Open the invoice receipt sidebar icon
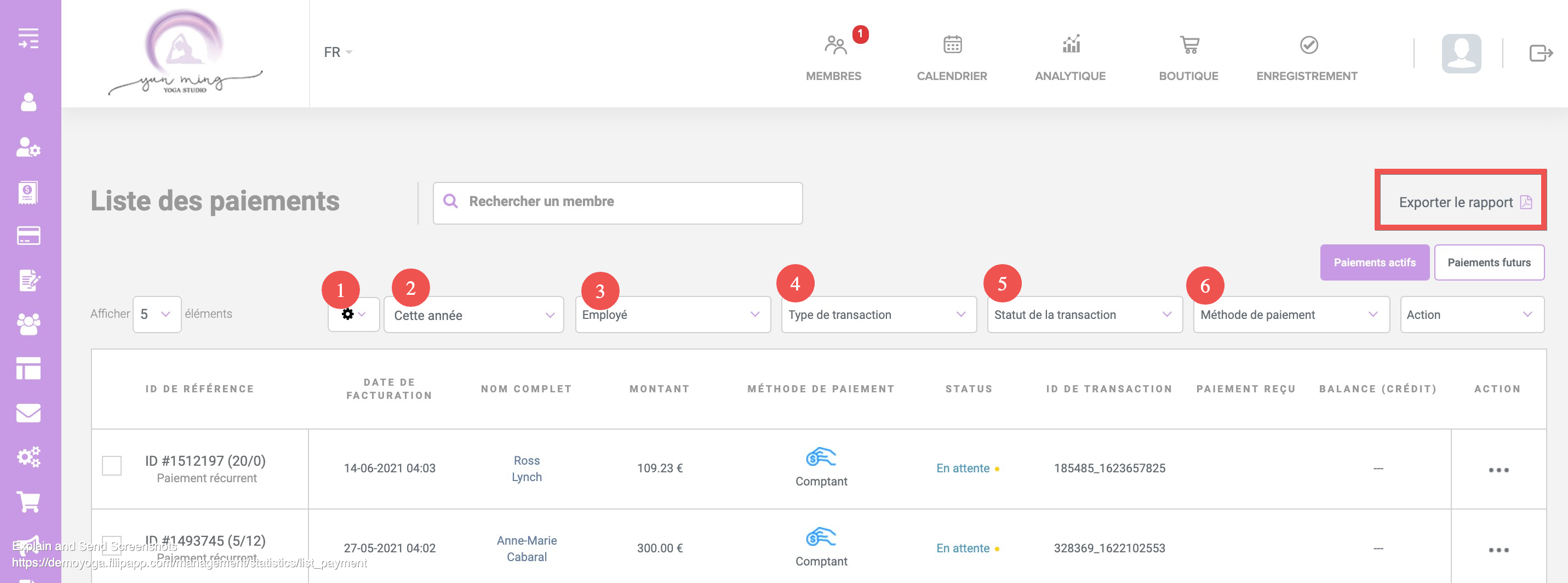Viewport: 1568px width, 583px height. point(28,192)
